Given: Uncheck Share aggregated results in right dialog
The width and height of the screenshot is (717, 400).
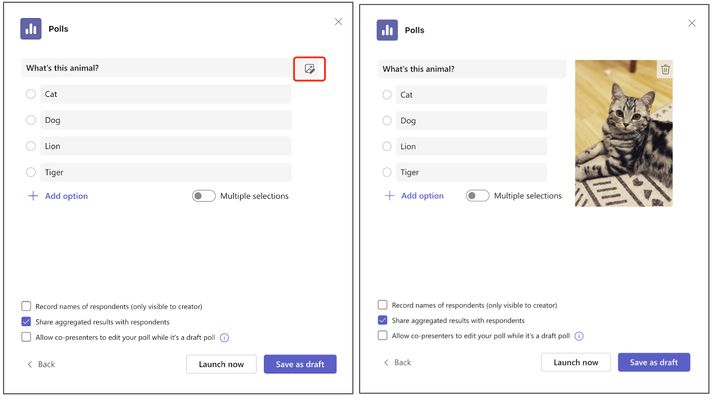Looking at the screenshot, I should [x=383, y=320].
